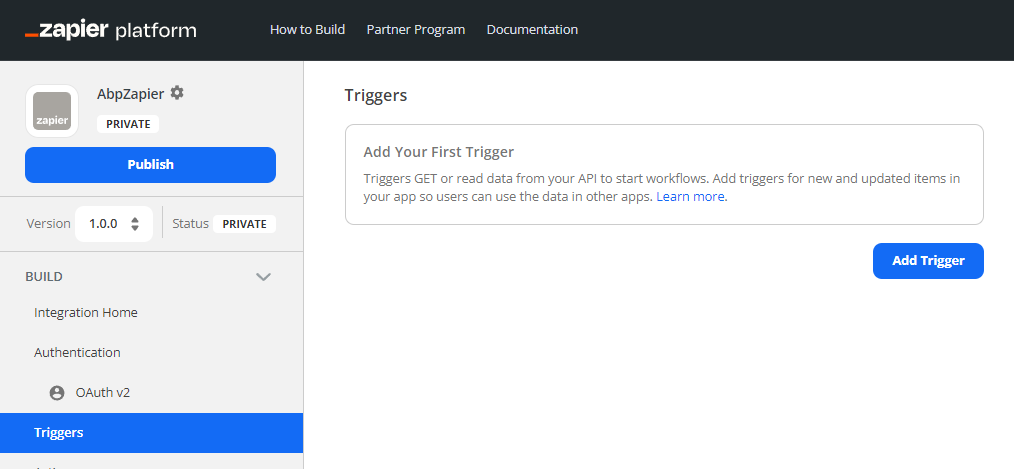
Task: Open the Documentation link
Action: tap(532, 30)
